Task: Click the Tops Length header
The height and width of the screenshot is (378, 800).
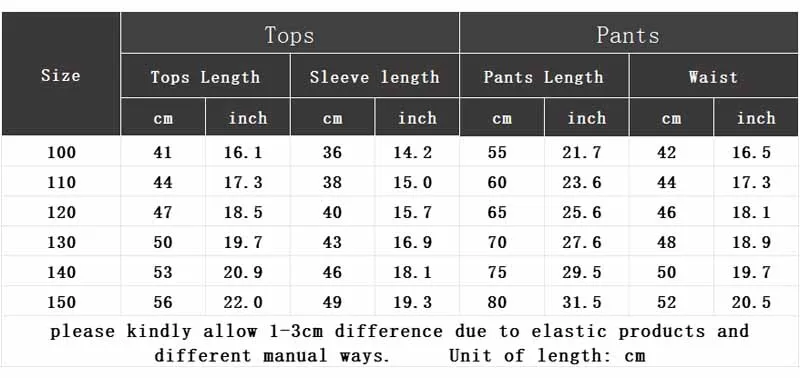Action: click(205, 76)
